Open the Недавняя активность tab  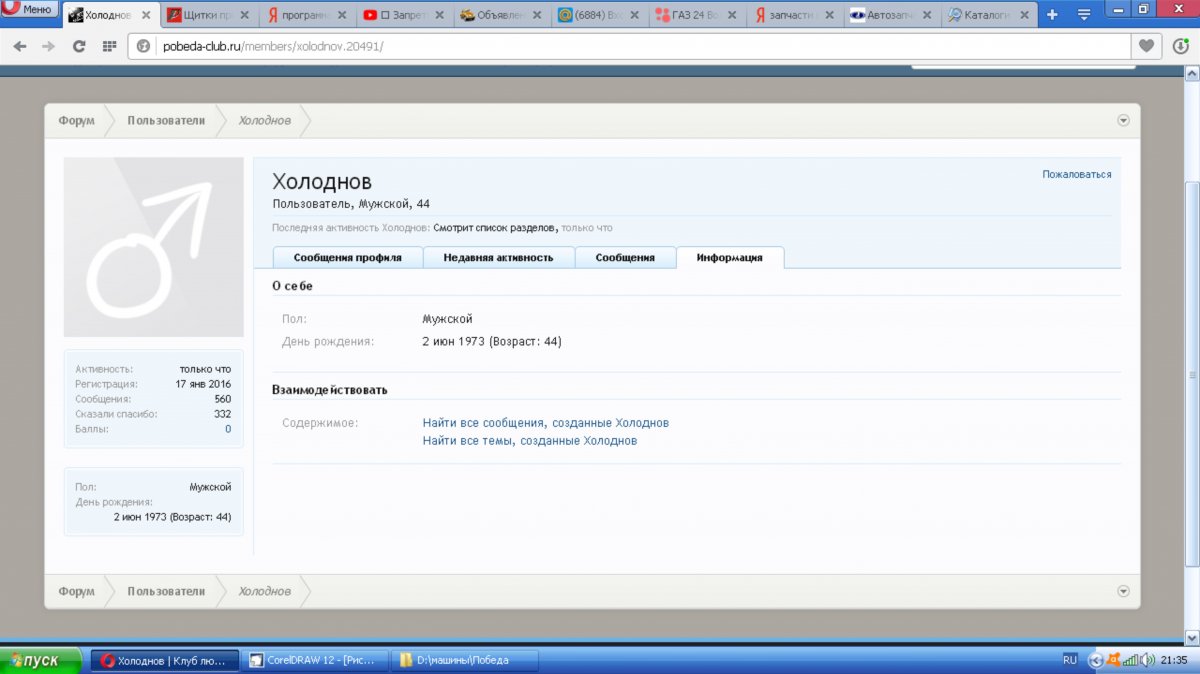(x=499, y=257)
